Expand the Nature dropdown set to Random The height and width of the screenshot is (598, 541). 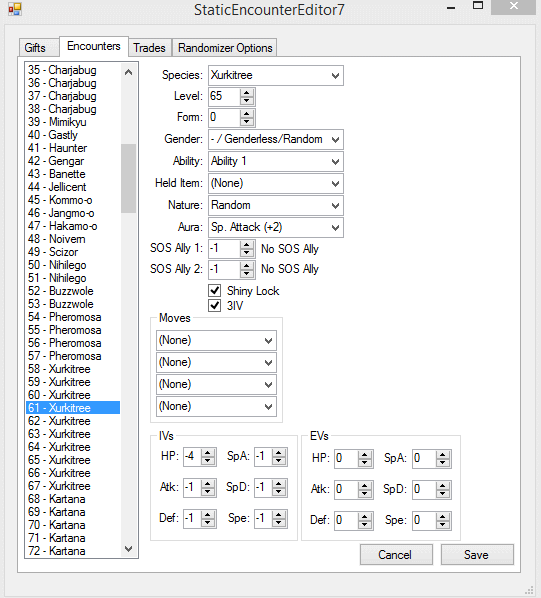276,206
